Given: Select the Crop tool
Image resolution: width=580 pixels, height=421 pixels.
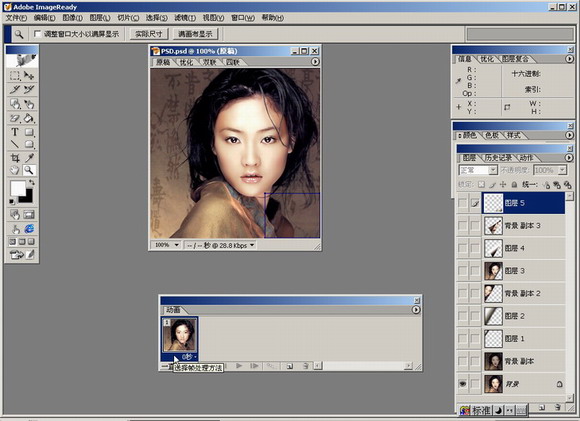Looking at the screenshot, I should 15,158.
